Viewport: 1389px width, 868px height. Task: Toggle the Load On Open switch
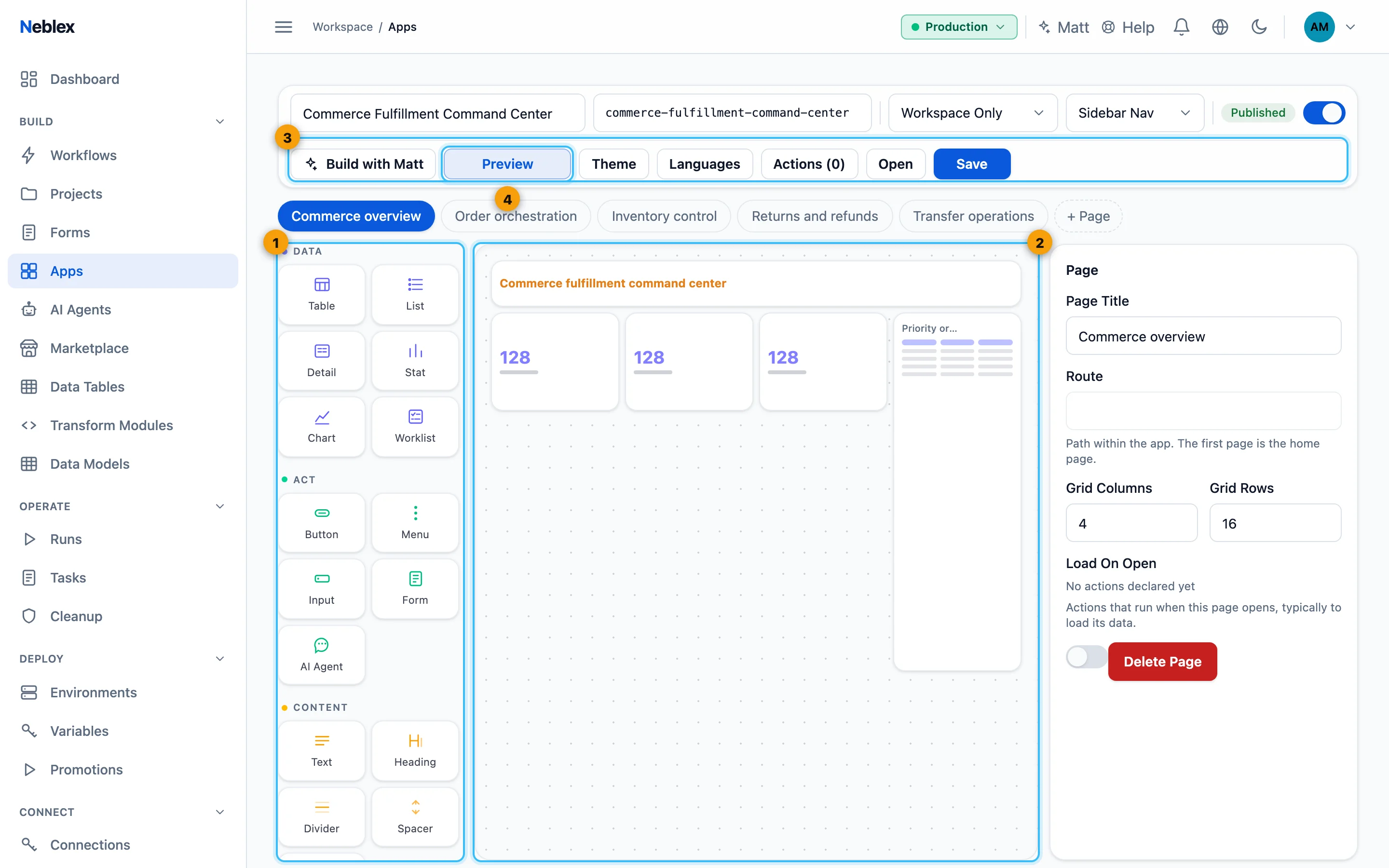pyautogui.click(x=1086, y=656)
